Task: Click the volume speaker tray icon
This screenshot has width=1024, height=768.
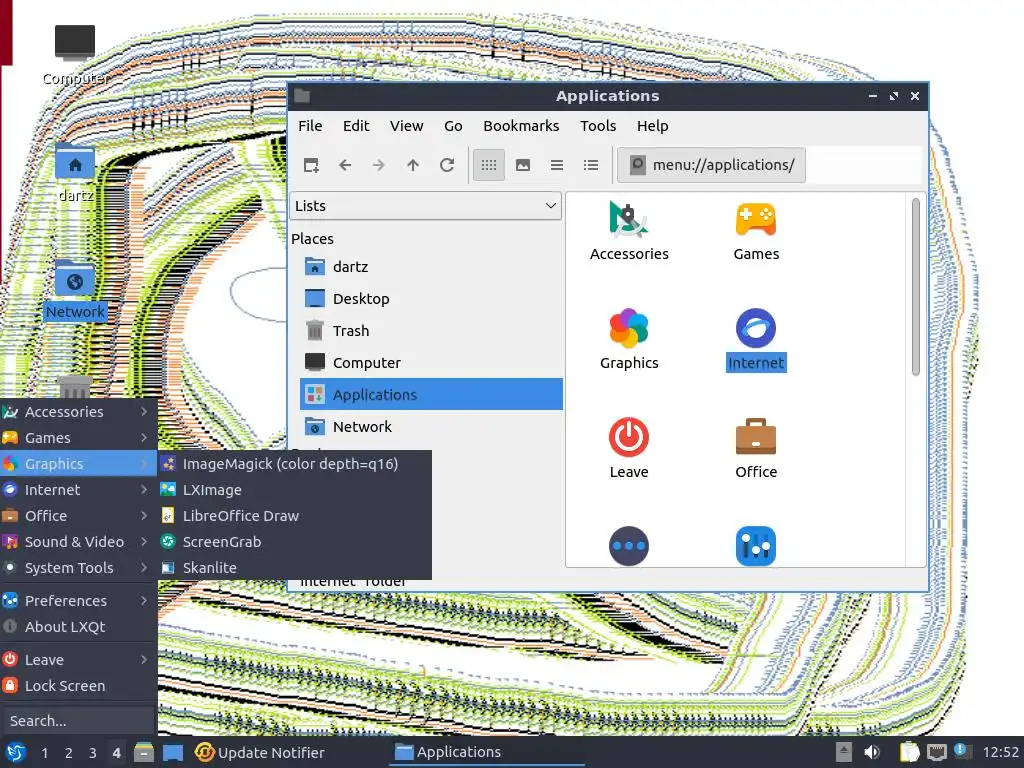Action: tap(871, 752)
